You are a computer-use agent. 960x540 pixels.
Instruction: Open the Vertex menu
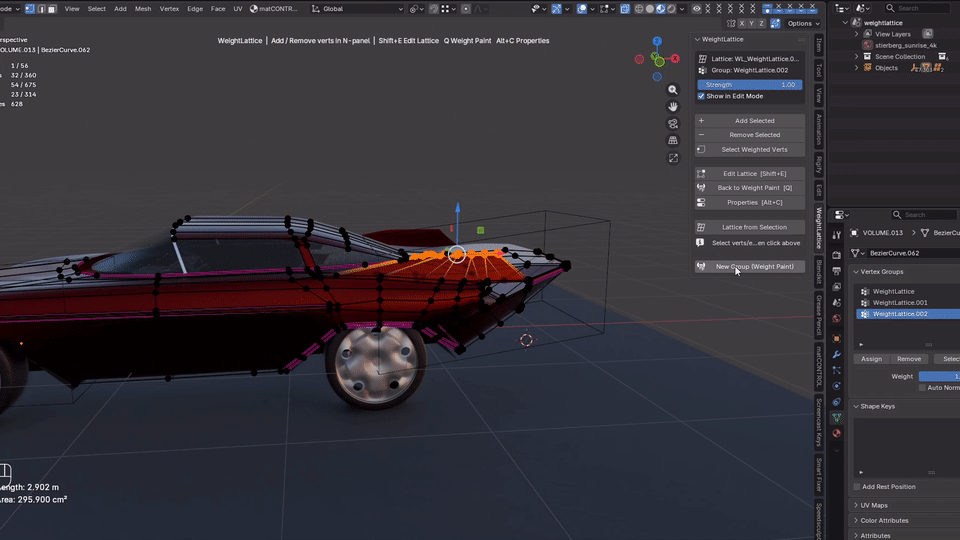[x=170, y=9]
